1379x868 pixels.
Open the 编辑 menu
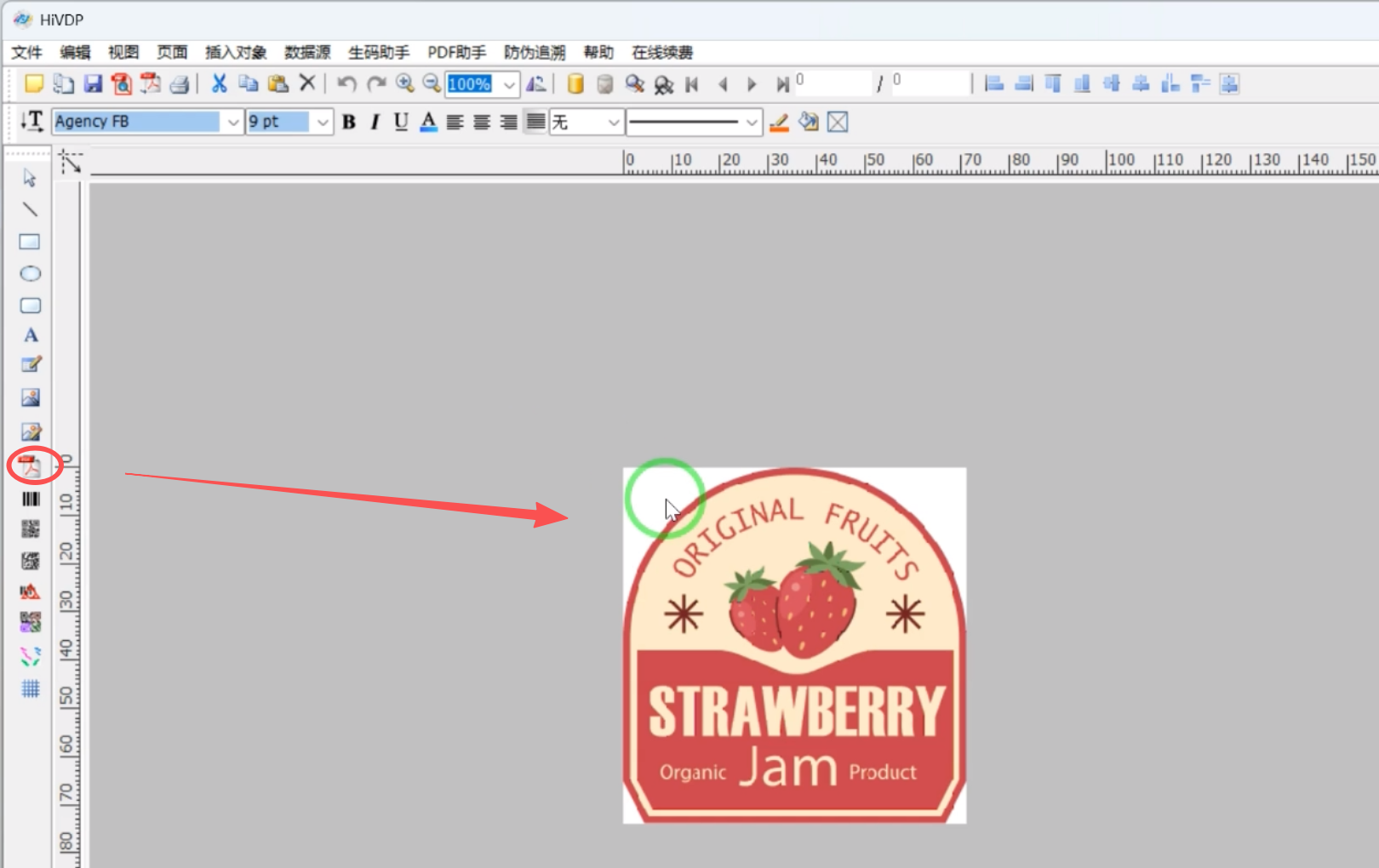click(75, 52)
